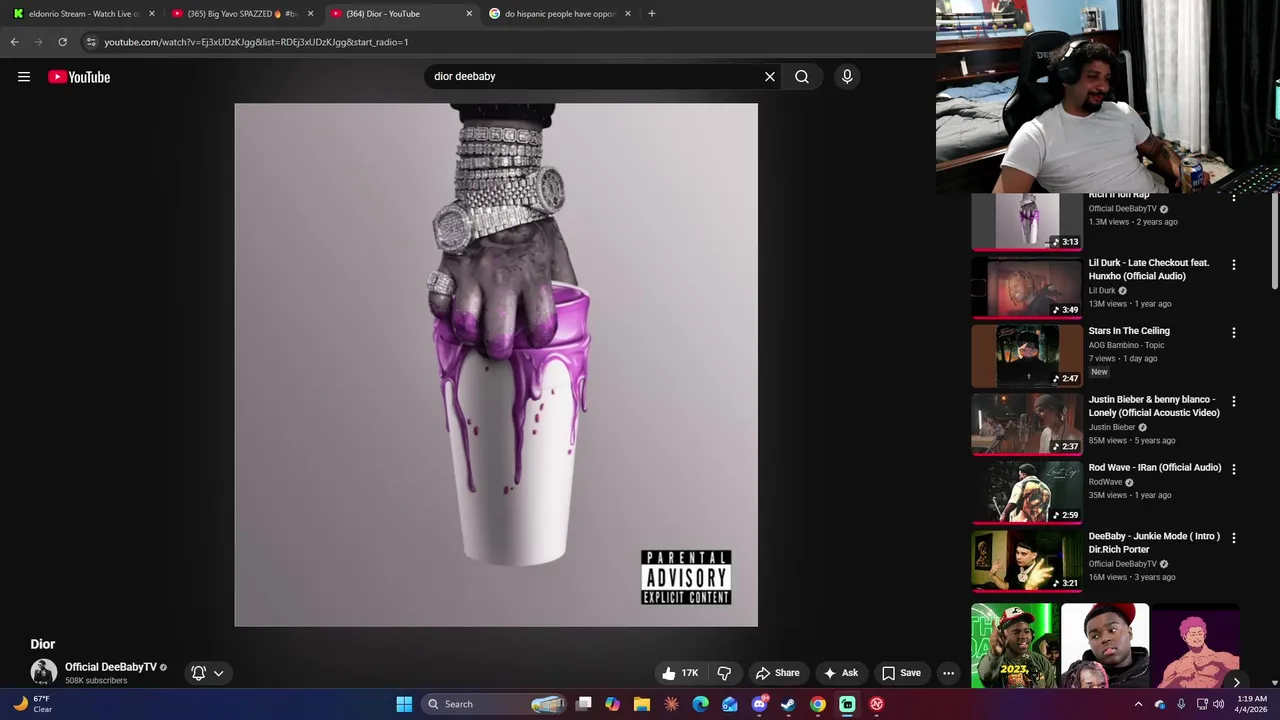Open 'Lil Durk - Late Checkout' title link
This screenshot has height=720, width=1280.
point(1149,269)
